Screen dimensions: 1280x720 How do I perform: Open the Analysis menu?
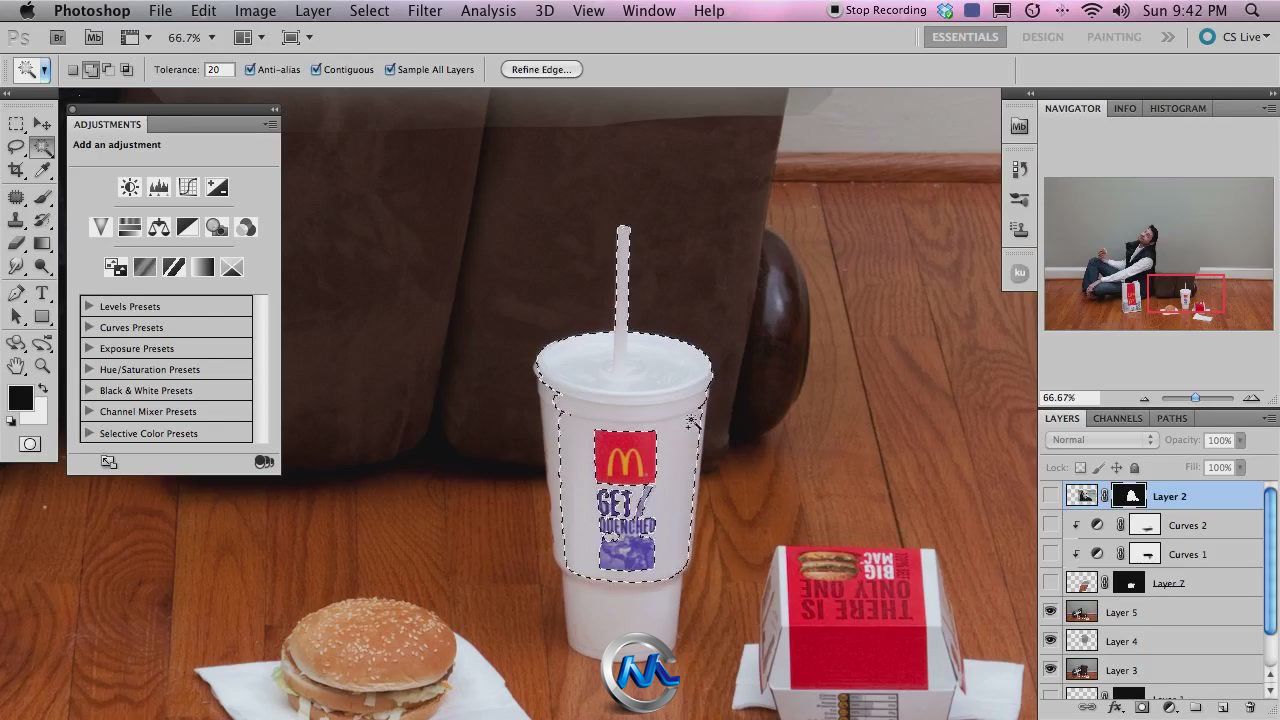pos(488,11)
